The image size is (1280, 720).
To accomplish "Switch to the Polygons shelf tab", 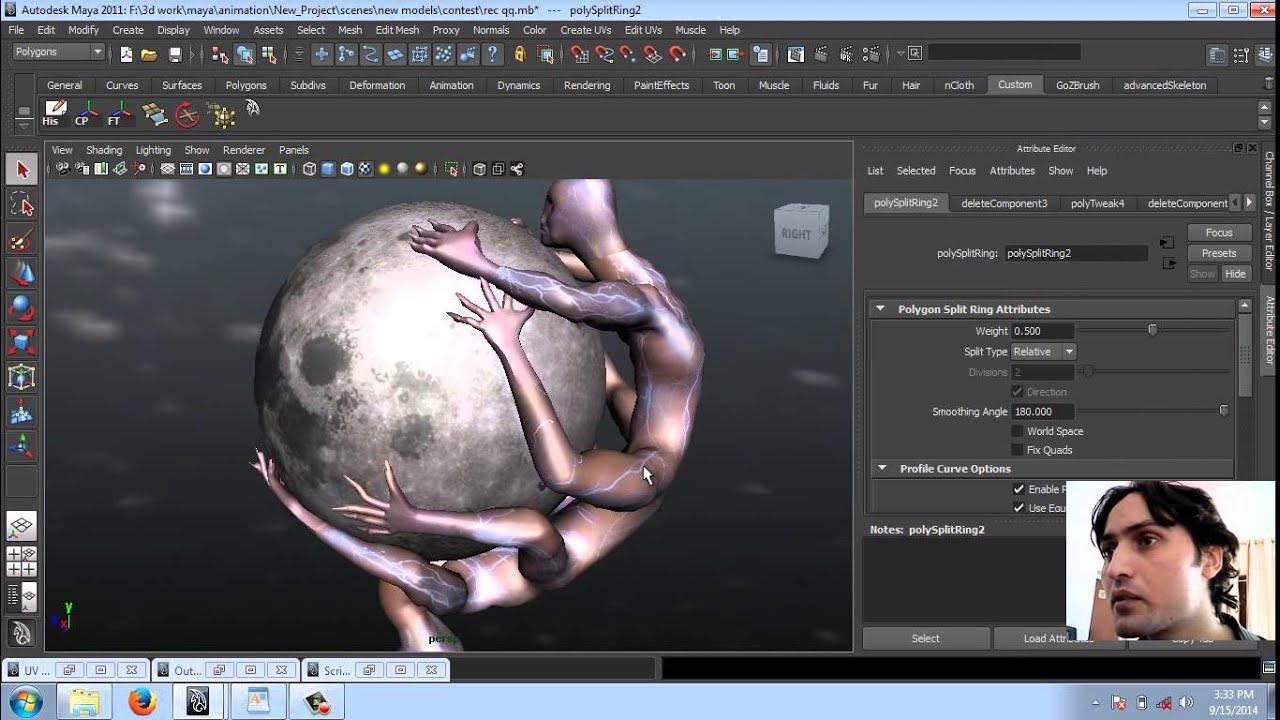I will pos(246,85).
